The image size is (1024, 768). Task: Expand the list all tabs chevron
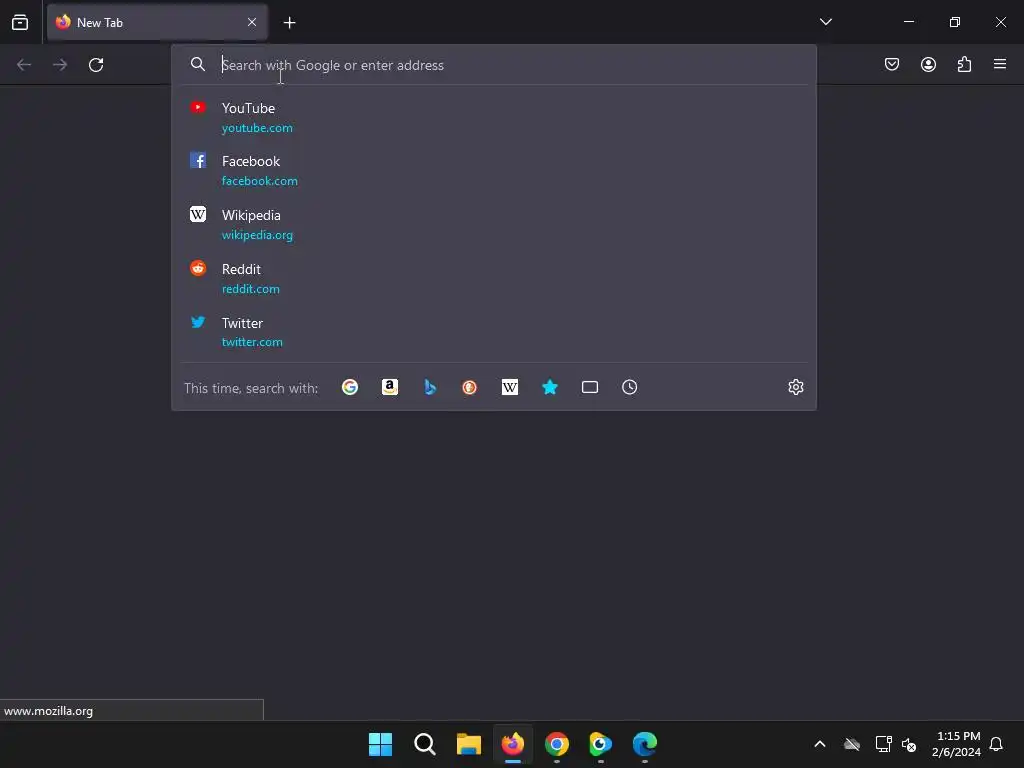click(825, 22)
